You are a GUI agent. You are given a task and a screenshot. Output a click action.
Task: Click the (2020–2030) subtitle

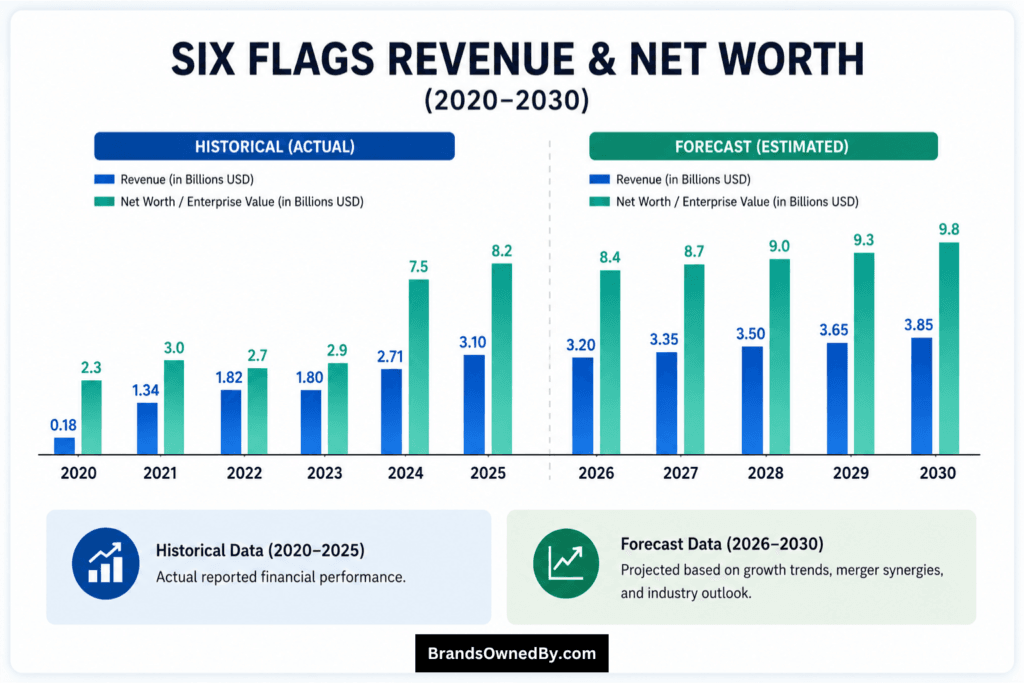[507, 100]
